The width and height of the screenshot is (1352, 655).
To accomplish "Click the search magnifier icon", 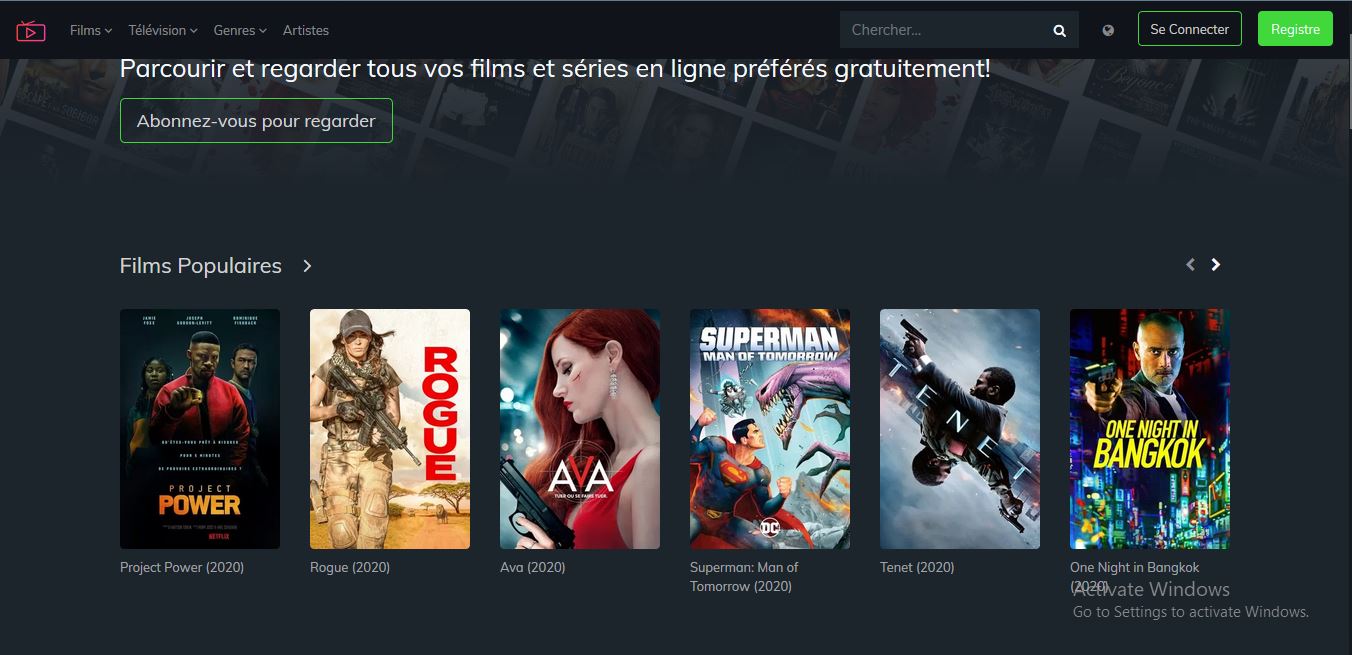I will coord(1059,31).
